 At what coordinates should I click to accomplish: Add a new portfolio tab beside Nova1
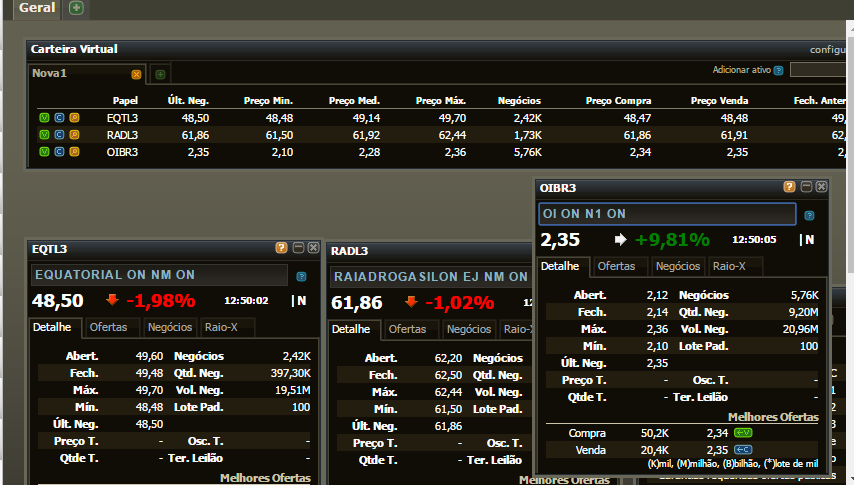coord(160,74)
